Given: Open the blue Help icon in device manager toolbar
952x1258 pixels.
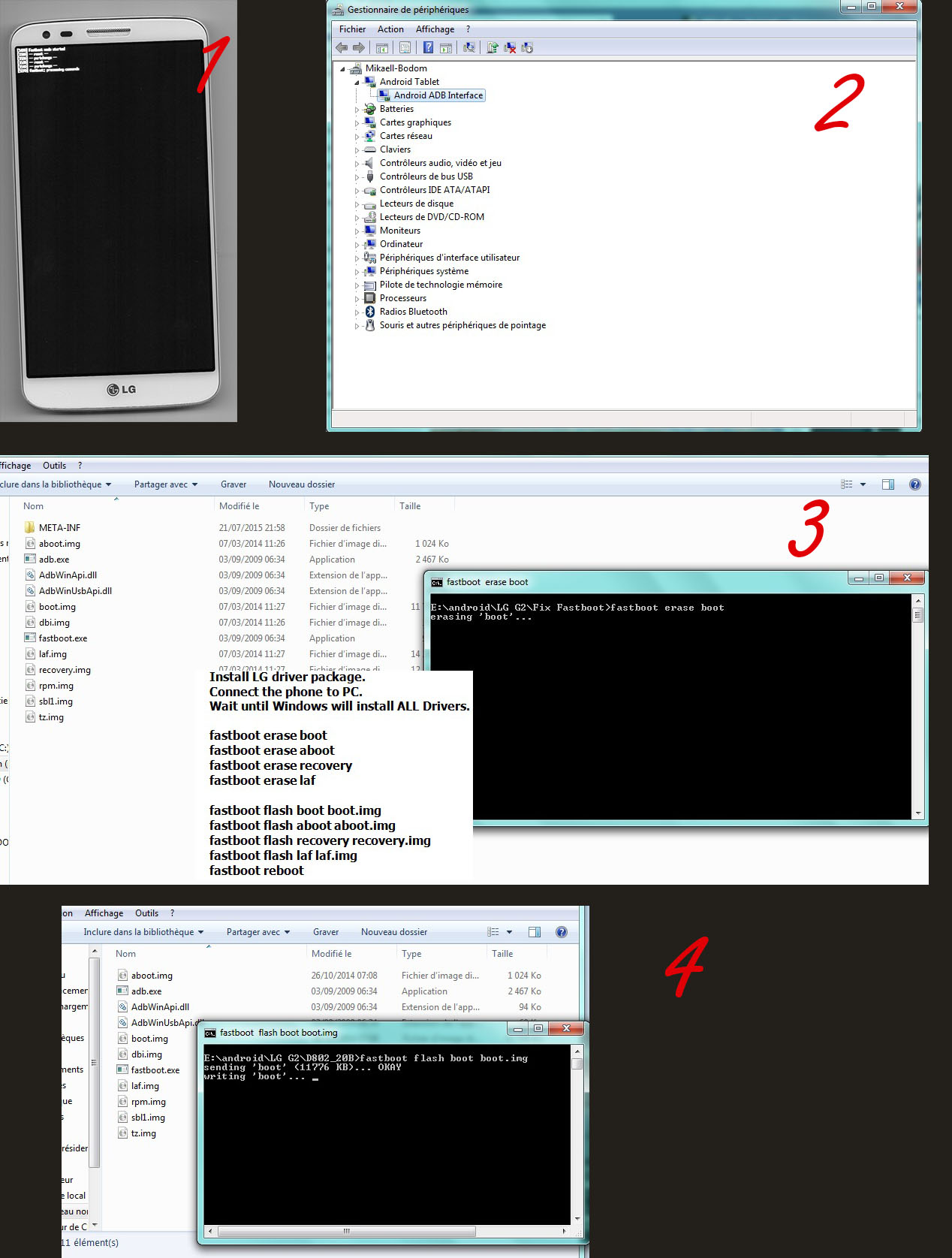Looking at the screenshot, I should click(x=428, y=48).
